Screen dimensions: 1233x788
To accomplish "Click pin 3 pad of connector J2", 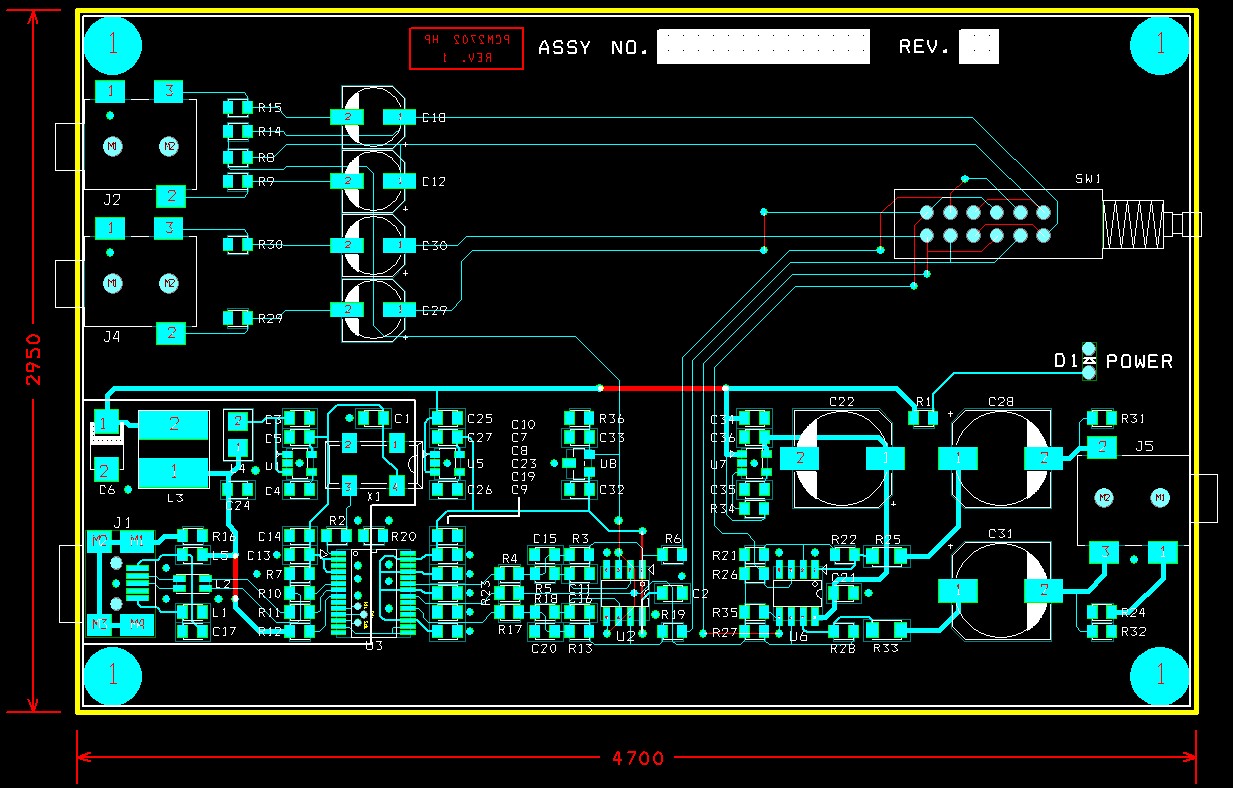I will (169, 92).
